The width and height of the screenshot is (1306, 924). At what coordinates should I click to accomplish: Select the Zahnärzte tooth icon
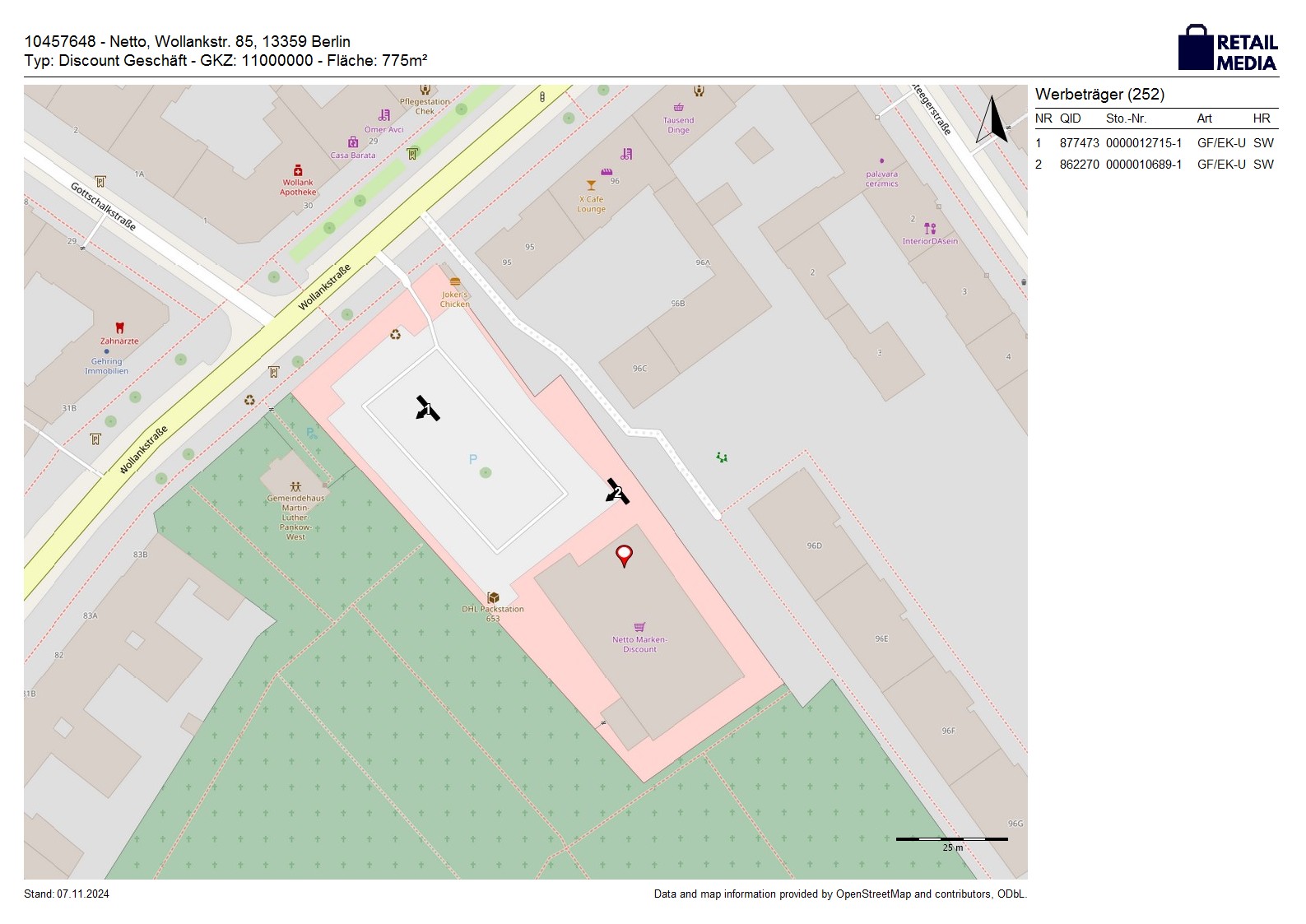coord(119,328)
